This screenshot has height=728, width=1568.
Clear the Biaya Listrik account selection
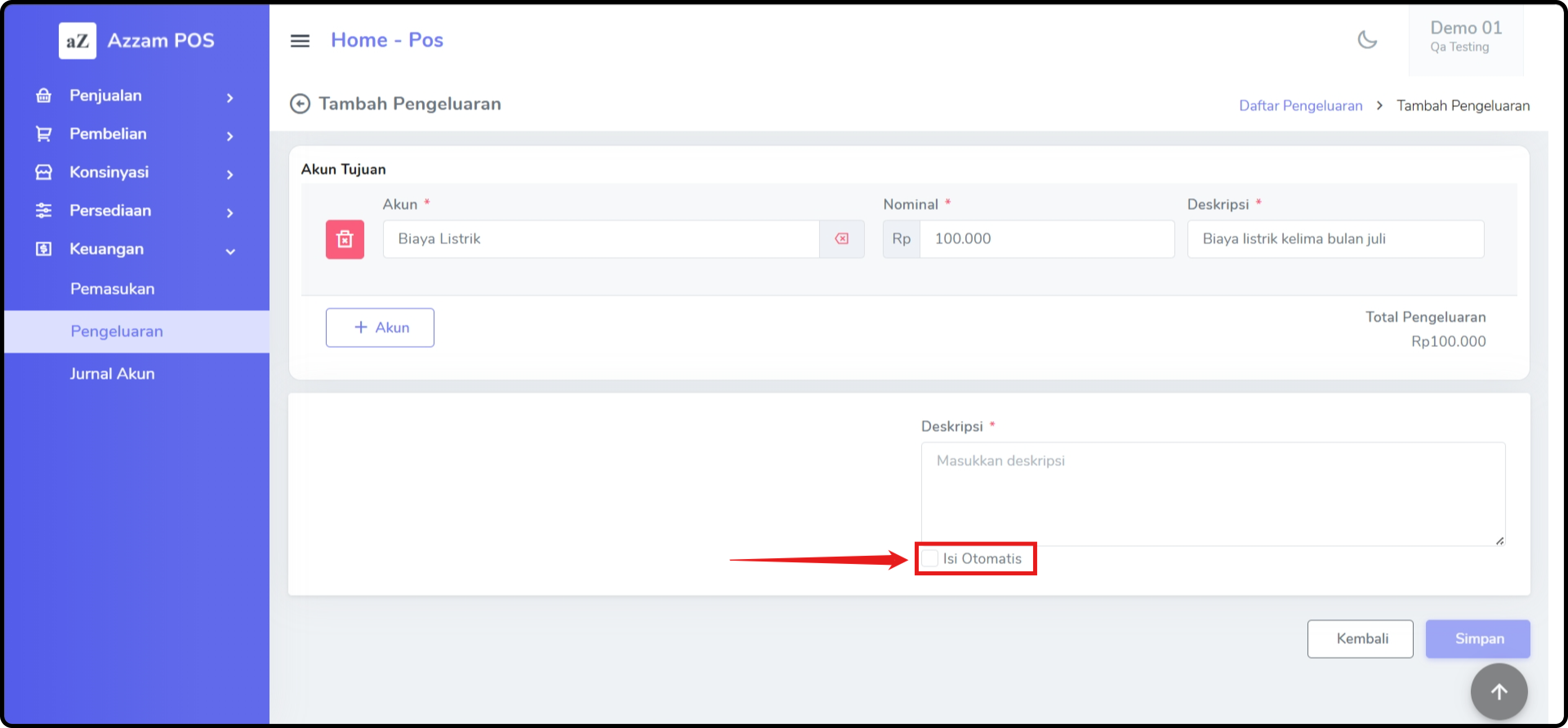[x=841, y=239]
